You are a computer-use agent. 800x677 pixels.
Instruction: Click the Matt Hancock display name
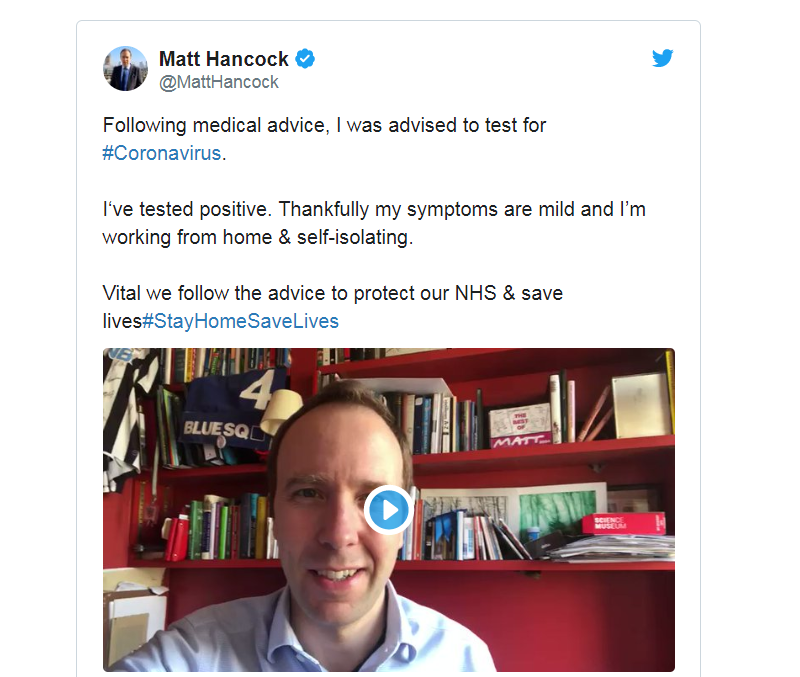223,59
